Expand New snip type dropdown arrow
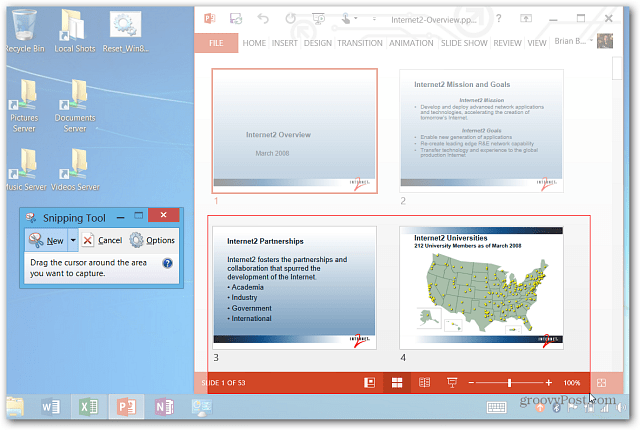 (x=73, y=240)
